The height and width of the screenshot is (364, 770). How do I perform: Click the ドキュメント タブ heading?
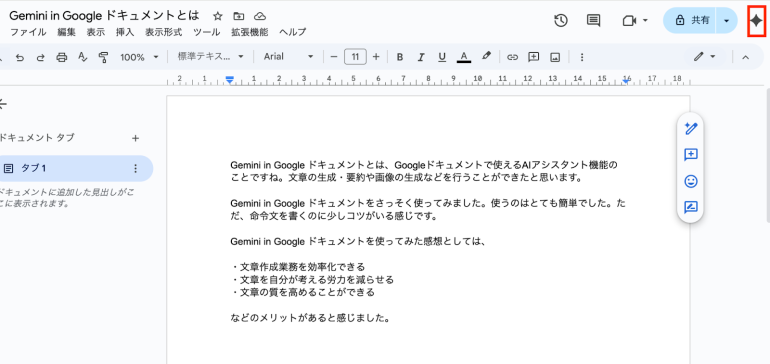(36, 138)
